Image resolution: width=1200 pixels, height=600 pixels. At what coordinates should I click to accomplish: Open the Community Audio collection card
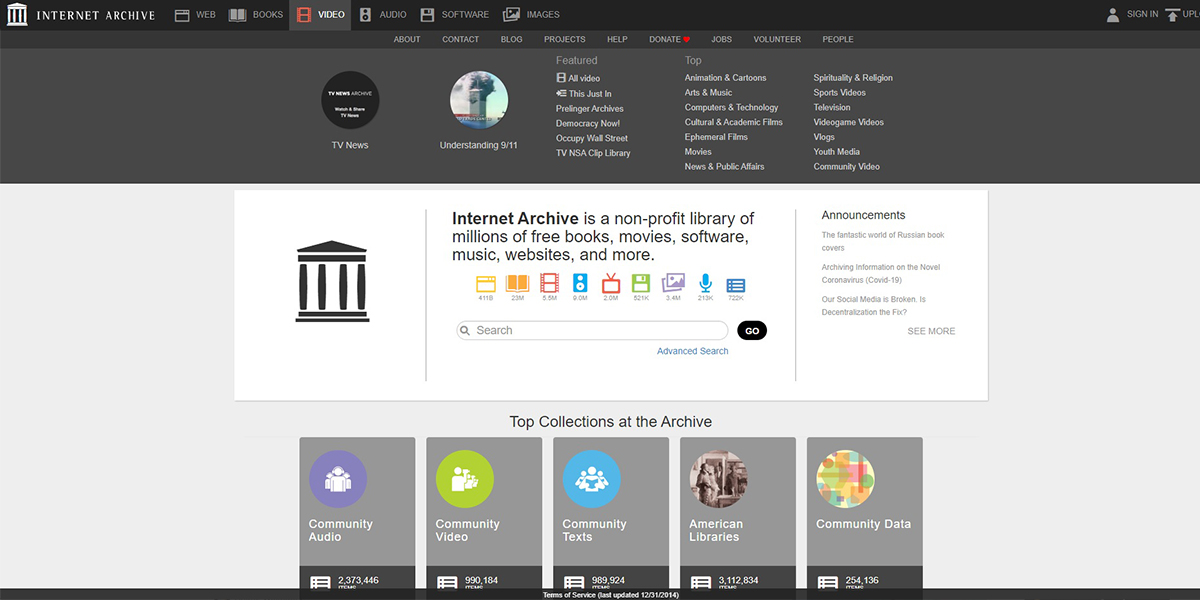click(357, 513)
